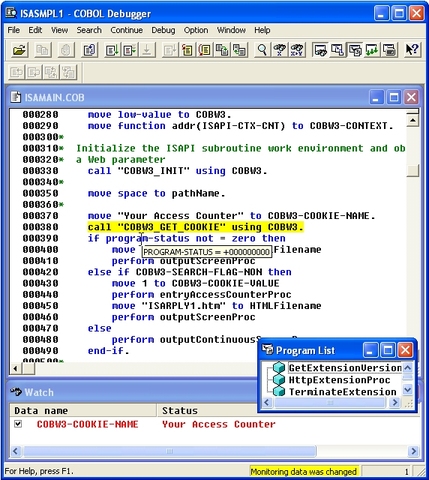Viewport: 429px width, 480px height.
Task: Open the Option menu
Action: coord(196,30)
